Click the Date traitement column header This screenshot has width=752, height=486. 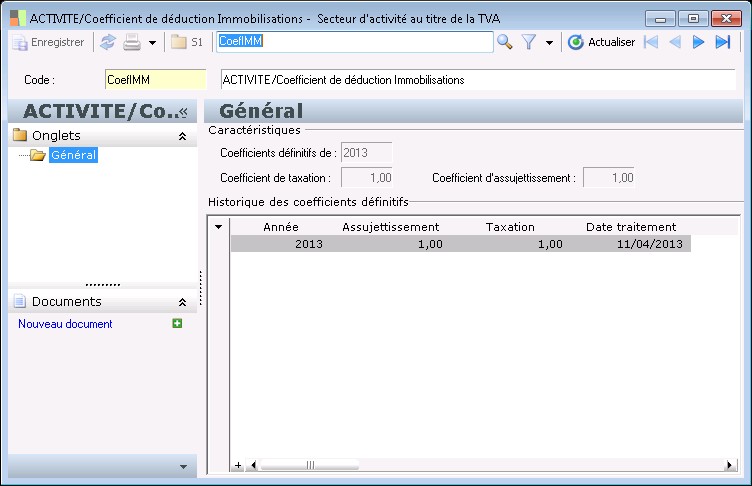(x=631, y=227)
